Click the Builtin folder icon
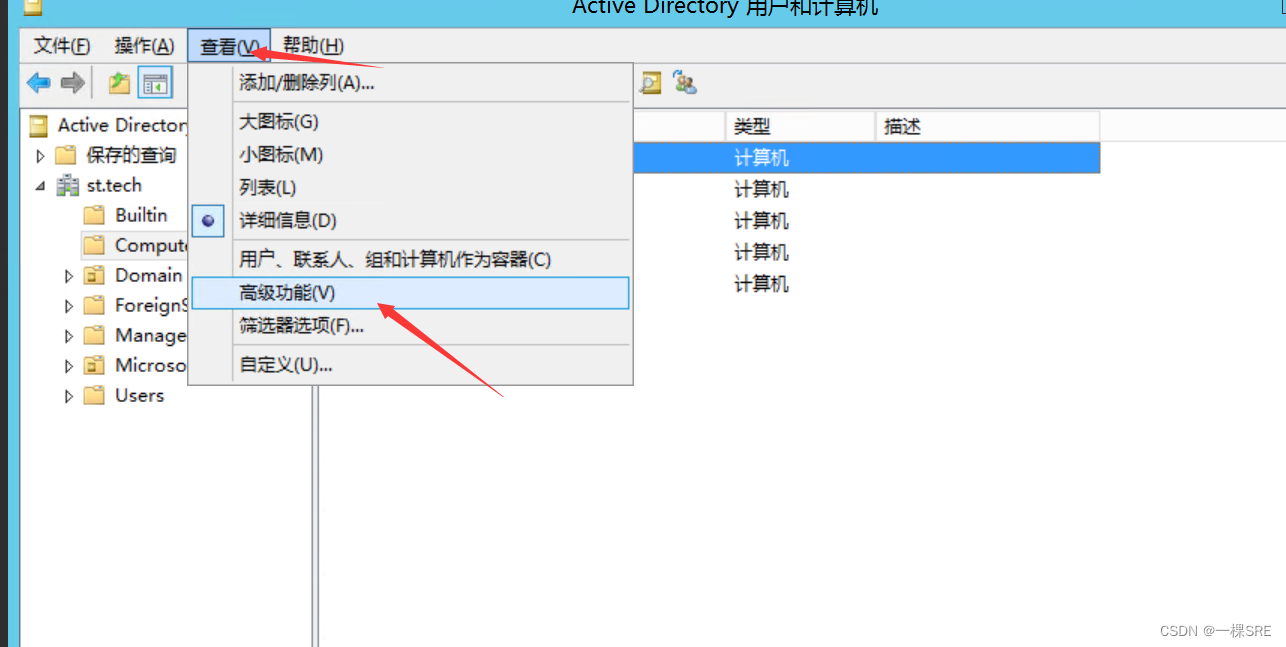The image size is (1286, 647). click(x=94, y=215)
